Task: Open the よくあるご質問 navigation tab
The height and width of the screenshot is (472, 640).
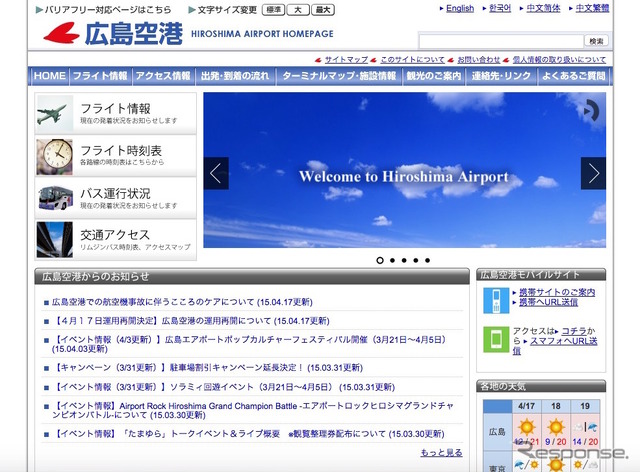Action: pos(573,76)
